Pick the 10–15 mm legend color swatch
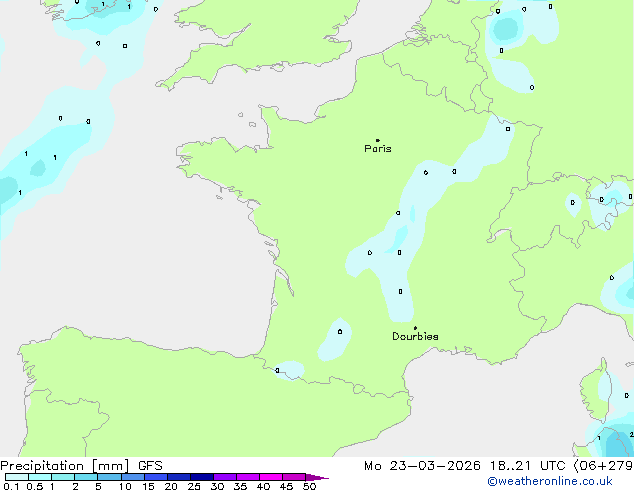634x490 pixels. (x=132, y=477)
